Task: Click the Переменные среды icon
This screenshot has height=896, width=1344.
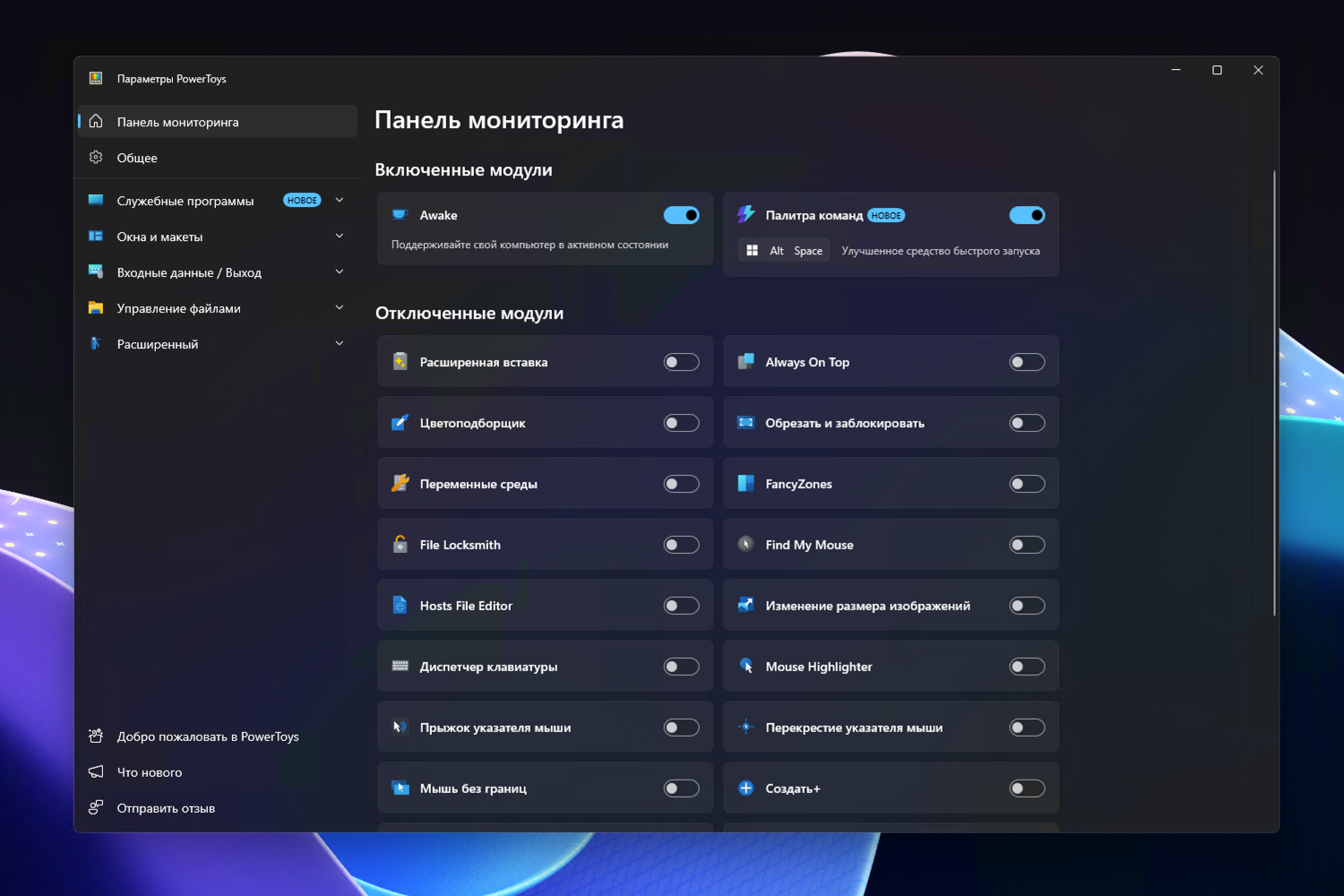Action: [400, 484]
